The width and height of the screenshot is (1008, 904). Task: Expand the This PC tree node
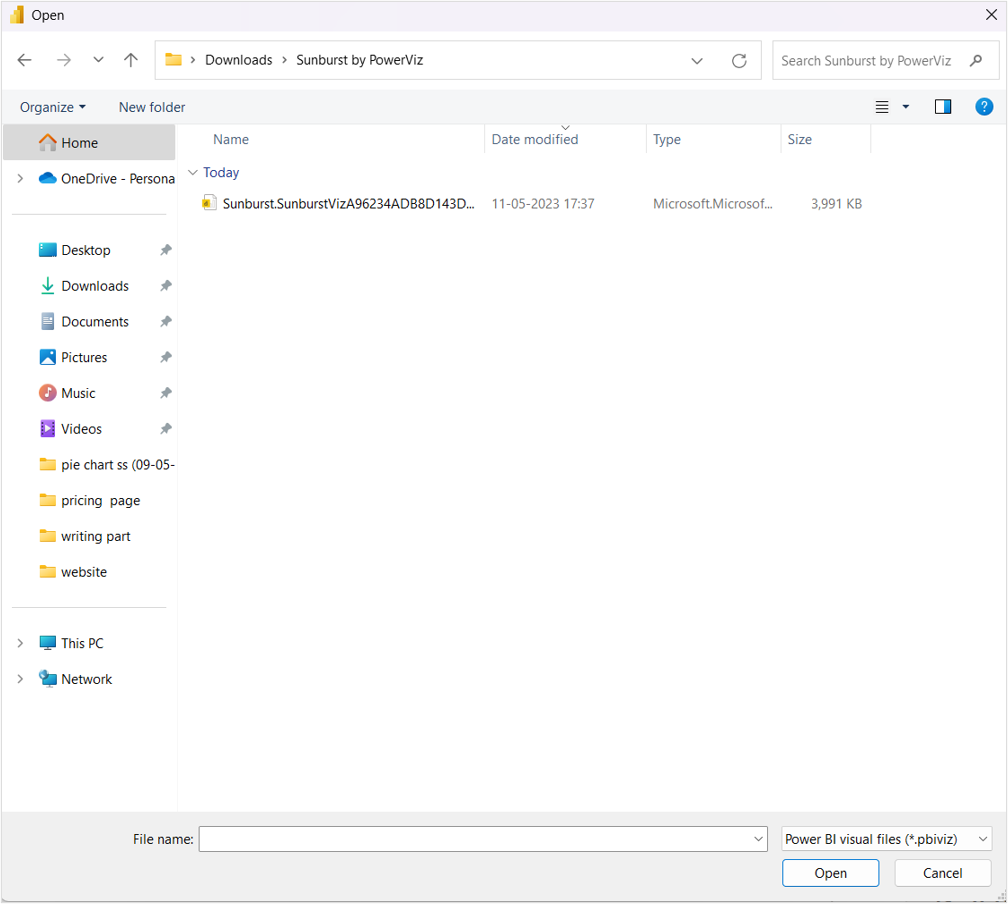coord(20,644)
